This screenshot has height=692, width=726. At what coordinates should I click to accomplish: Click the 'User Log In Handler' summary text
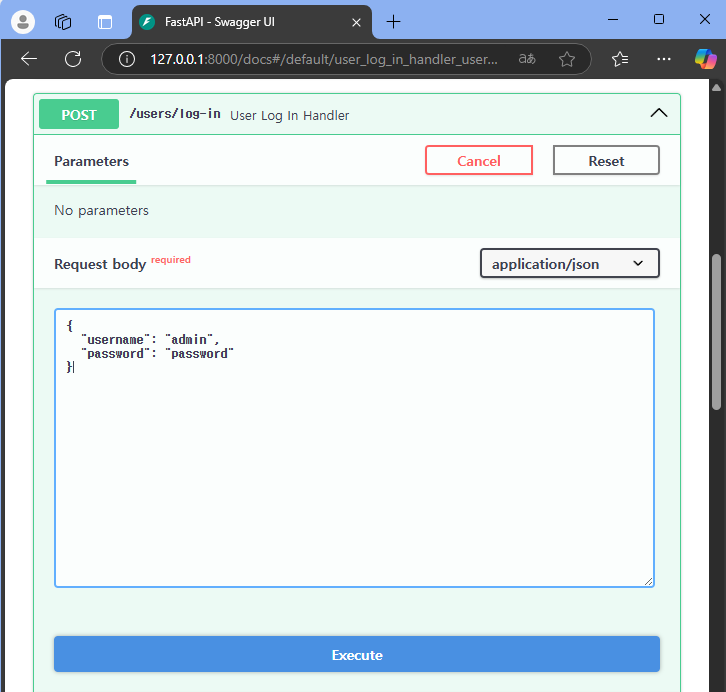pos(289,115)
